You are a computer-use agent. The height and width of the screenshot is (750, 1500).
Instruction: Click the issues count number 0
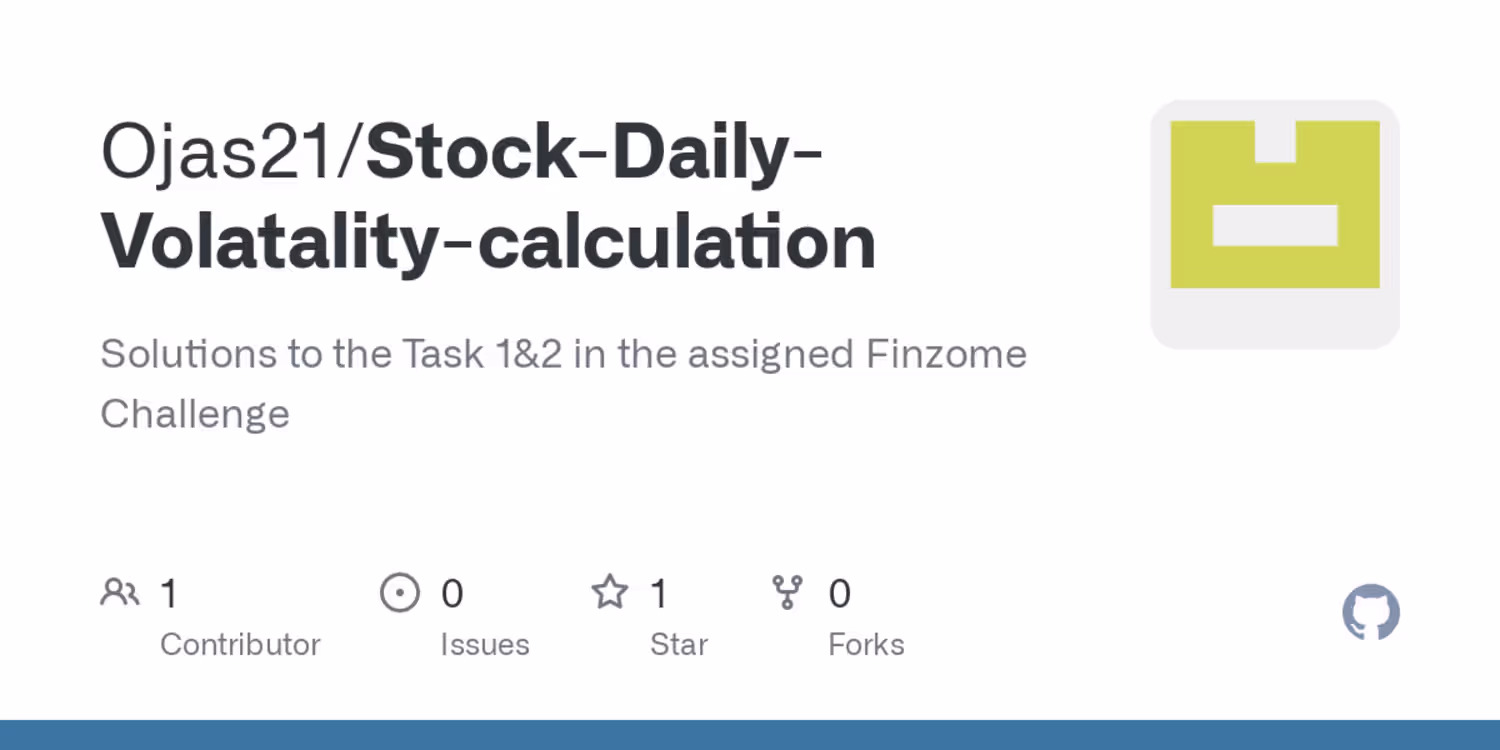point(452,594)
